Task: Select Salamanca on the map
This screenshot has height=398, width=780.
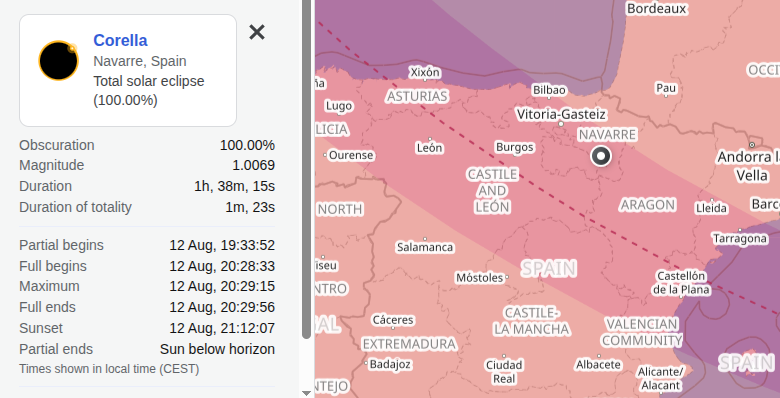Action: pos(425,247)
